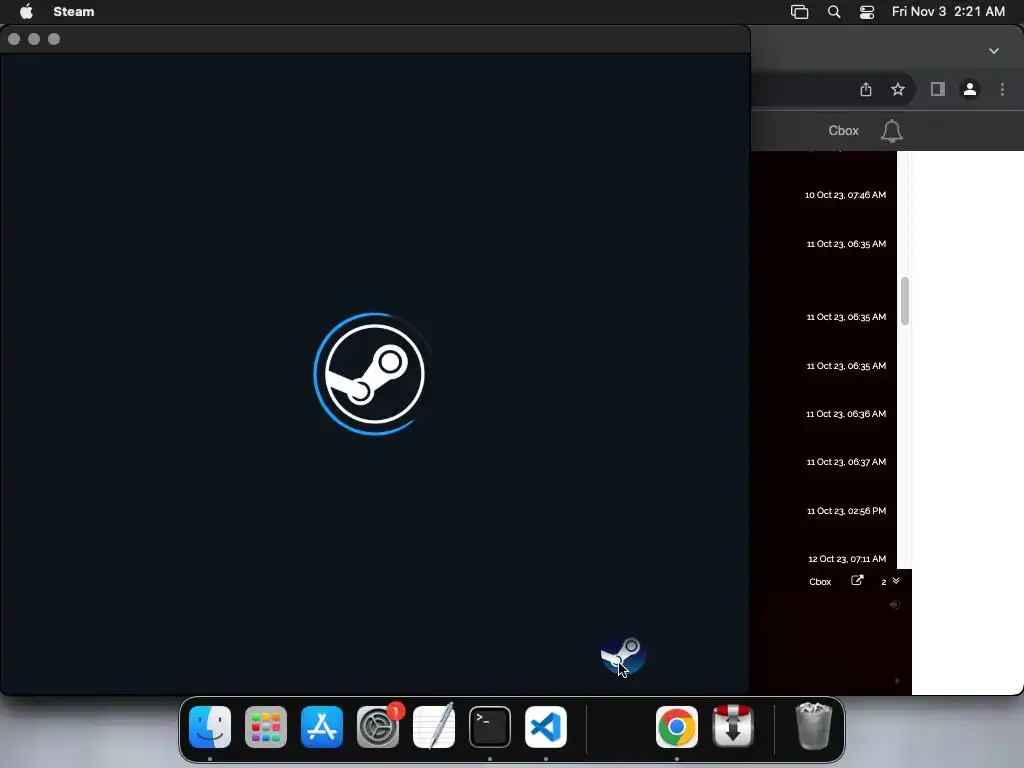Select message dated 12 Oct 23, 07:11 AM

click(x=847, y=559)
